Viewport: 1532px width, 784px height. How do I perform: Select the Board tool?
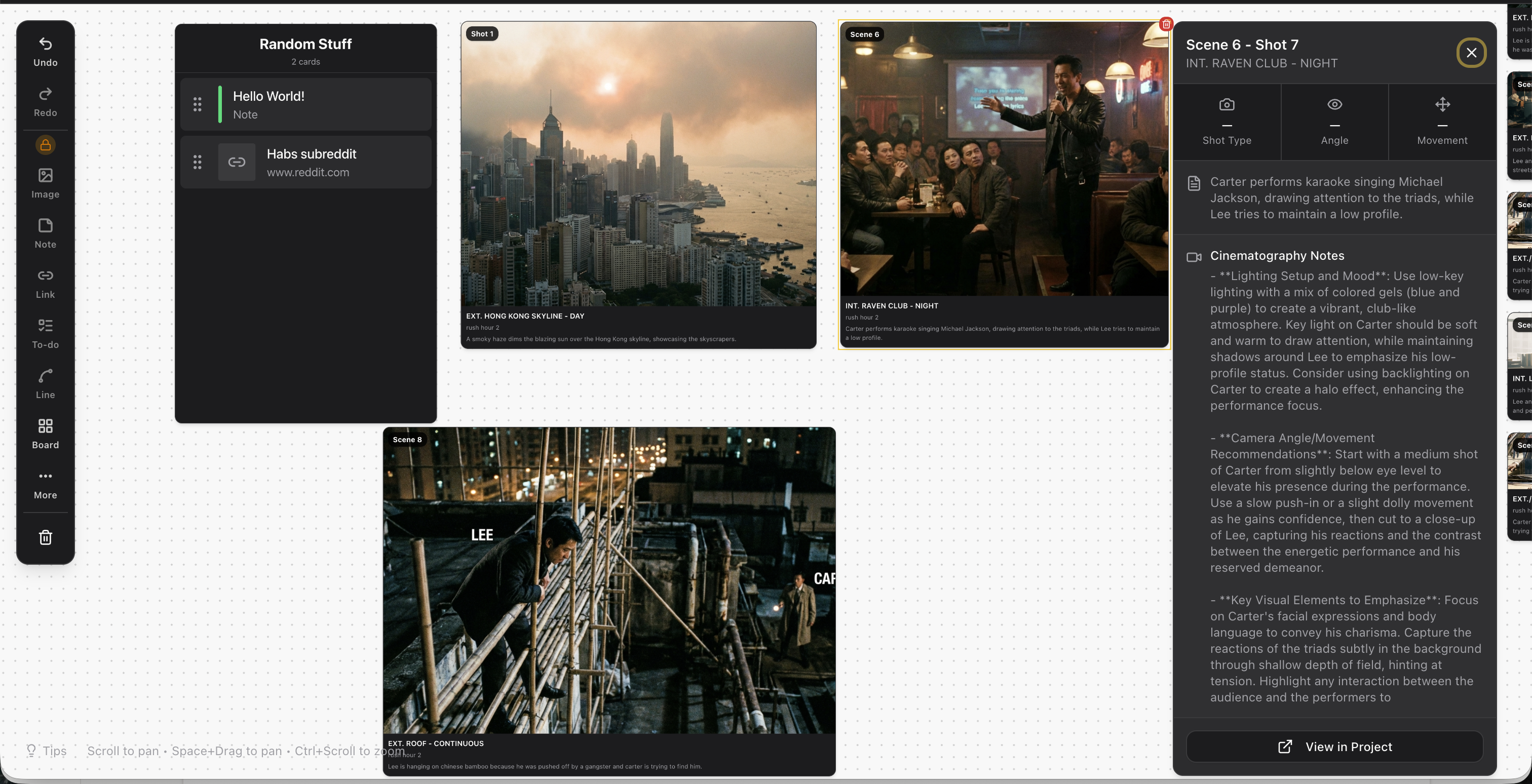click(45, 434)
